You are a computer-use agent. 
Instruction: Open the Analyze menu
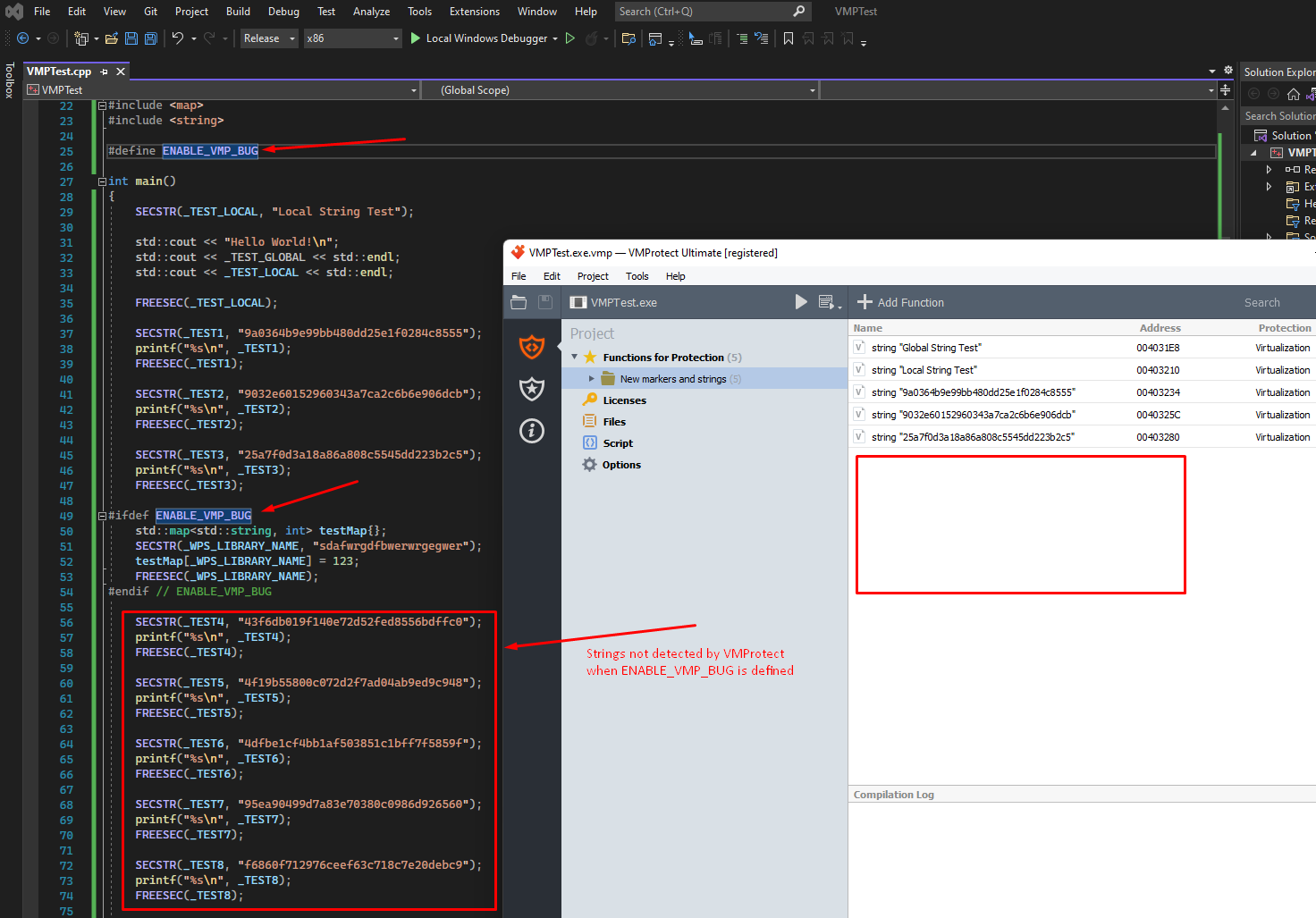[371, 12]
